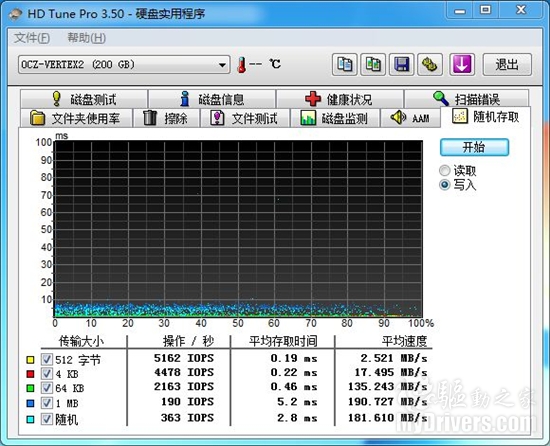Click the 17.495 MB/s speed value
Screen dimensions: 550x446
(391, 372)
